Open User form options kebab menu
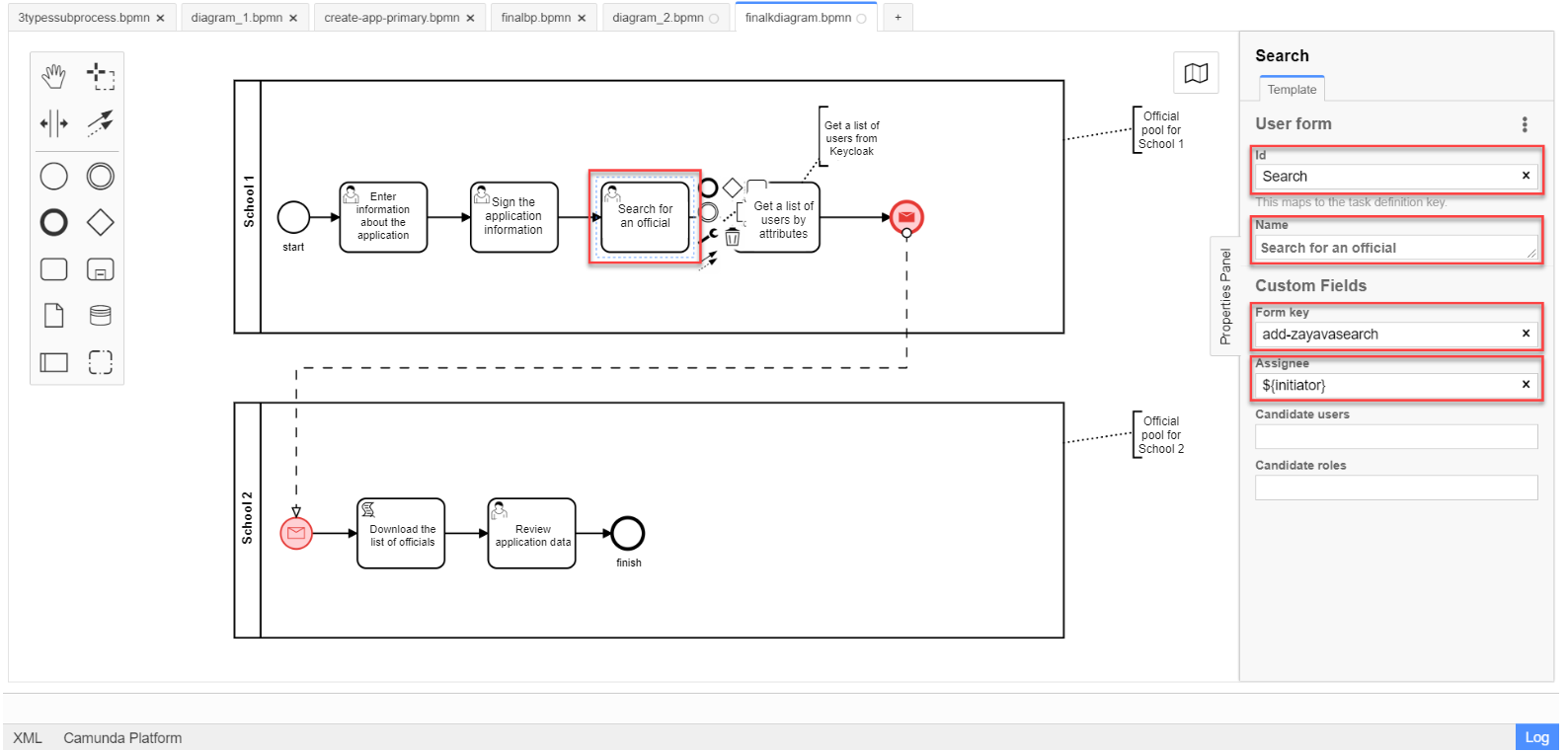 coord(1525,124)
